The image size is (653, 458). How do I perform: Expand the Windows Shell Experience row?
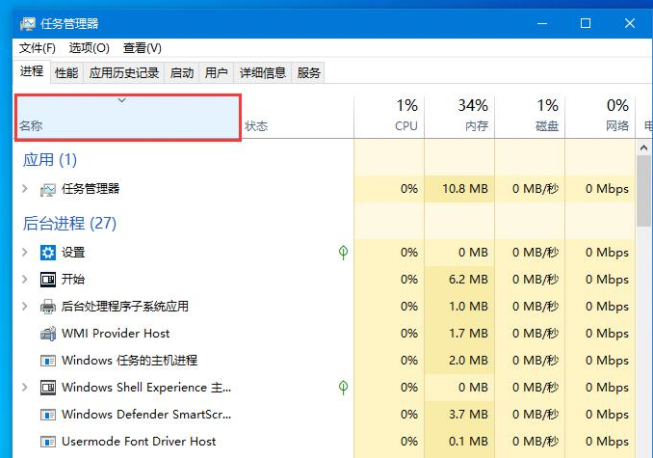tap(25, 387)
